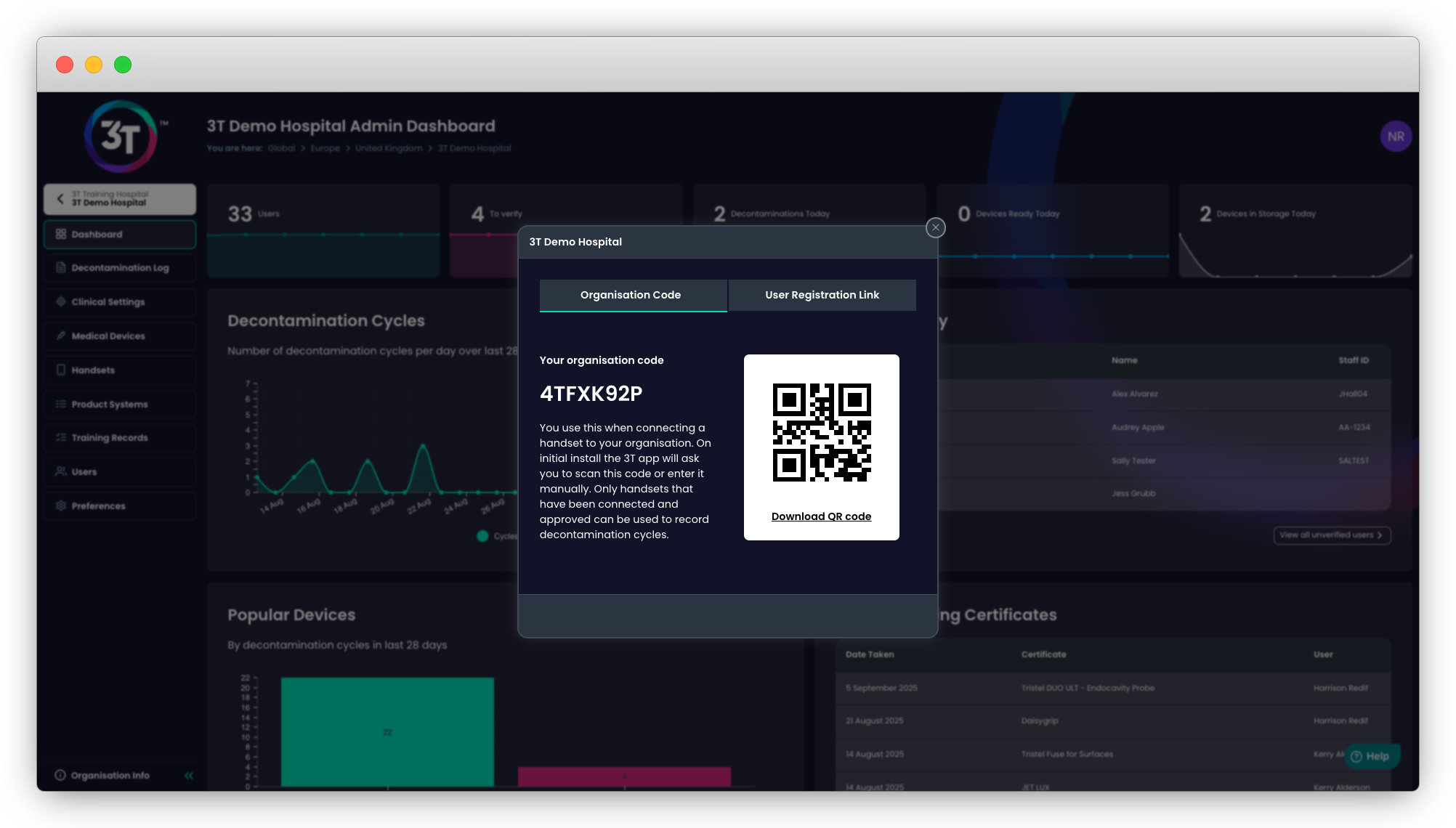1456x828 pixels.
Task: Click the Global breadcrumb link
Action: (281, 148)
